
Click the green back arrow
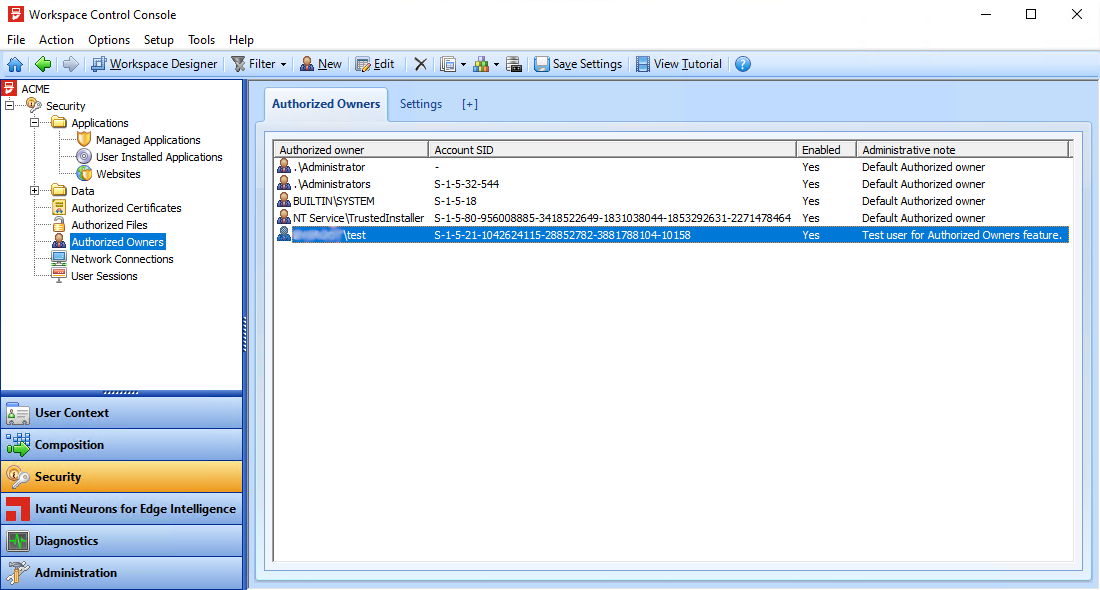pyautogui.click(x=43, y=65)
